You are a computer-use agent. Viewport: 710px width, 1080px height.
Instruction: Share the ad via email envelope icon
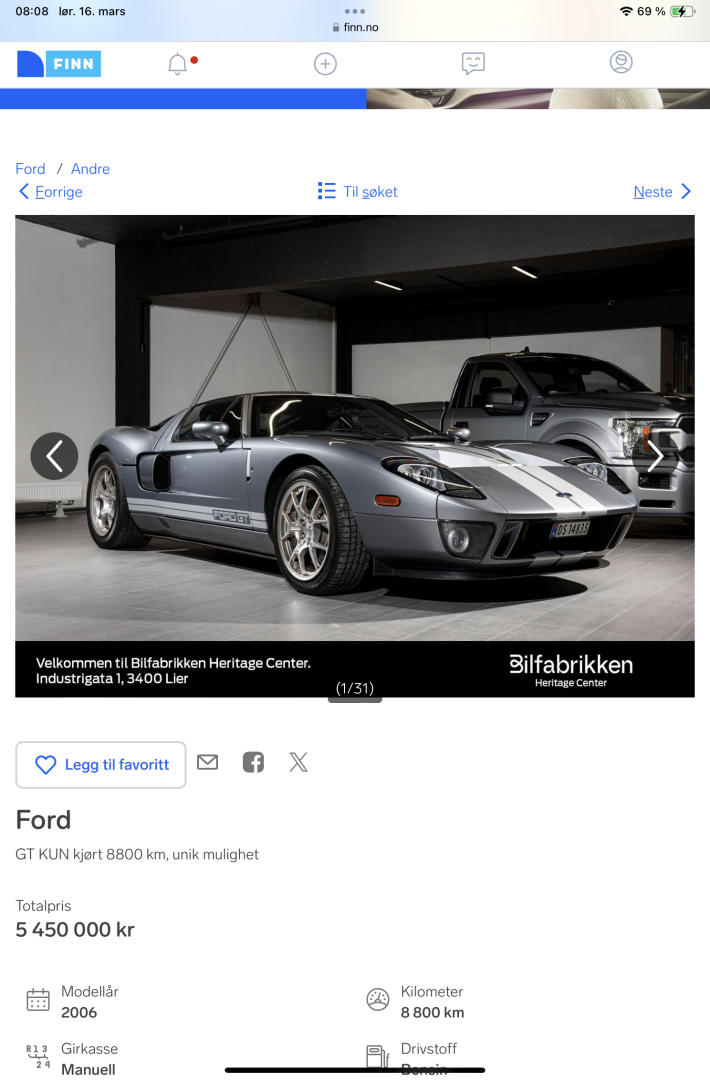pos(207,762)
